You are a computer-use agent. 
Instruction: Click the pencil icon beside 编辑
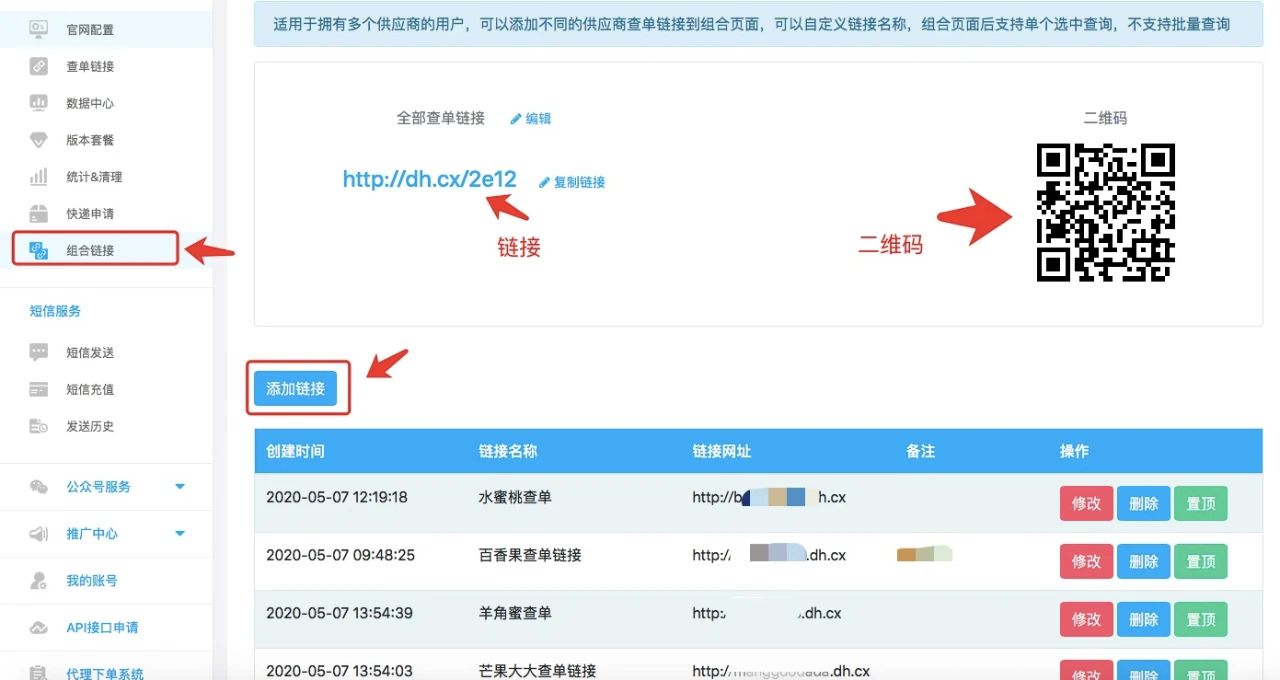pyautogui.click(x=516, y=118)
